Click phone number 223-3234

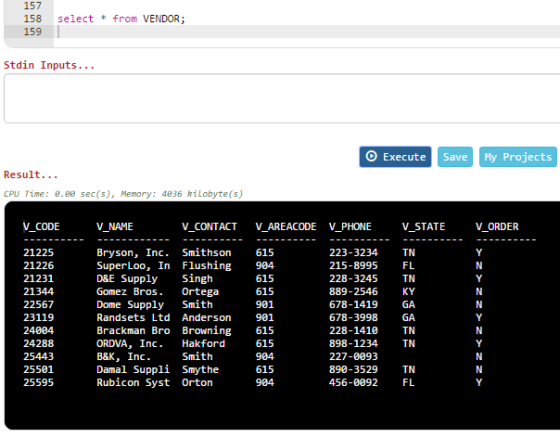point(353,253)
